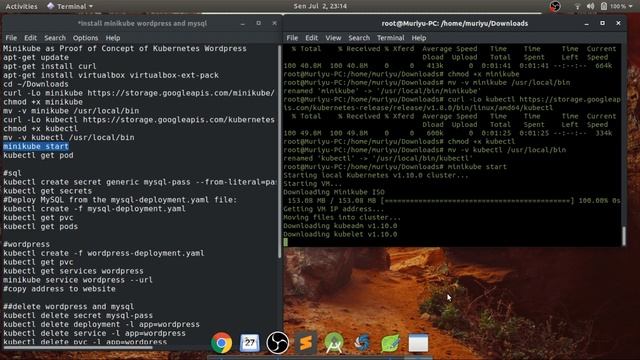Viewport: 640px width, 360px height.
Task: Click '##delete wordpress and mysql' line
Action: 69,306
